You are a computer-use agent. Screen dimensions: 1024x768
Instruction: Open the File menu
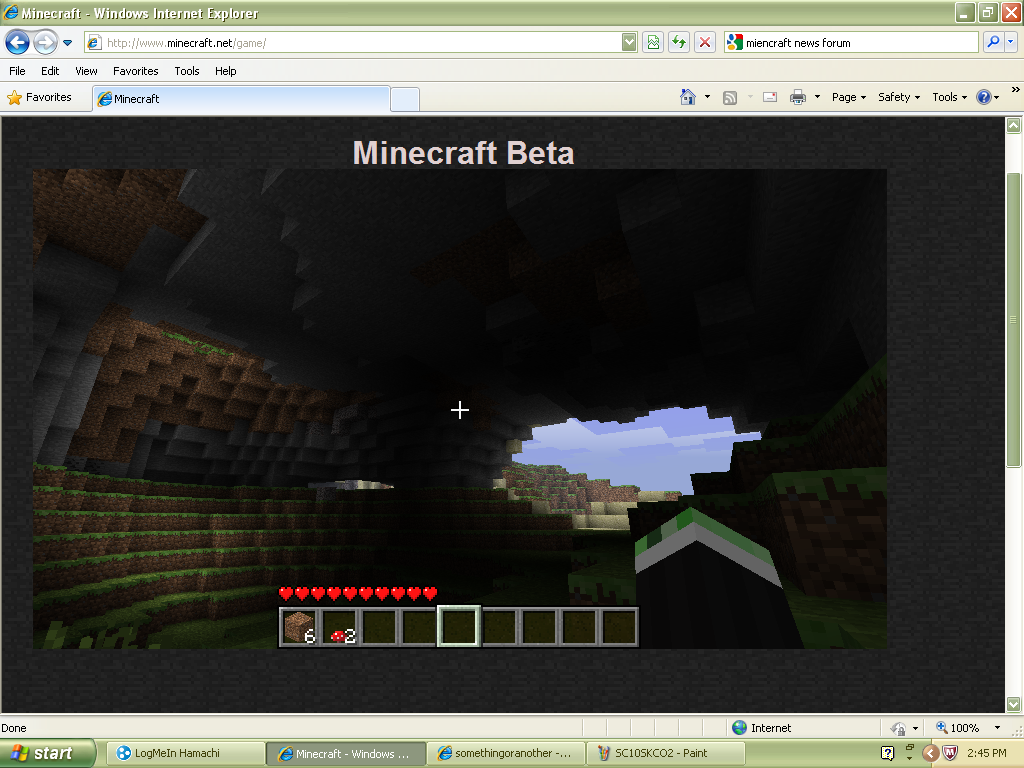(x=18, y=71)
